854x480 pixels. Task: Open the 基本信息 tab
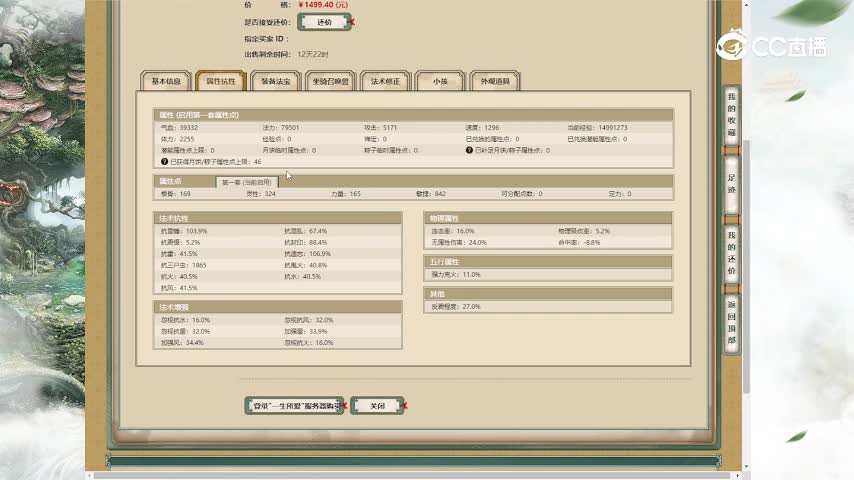click(166, 82)
